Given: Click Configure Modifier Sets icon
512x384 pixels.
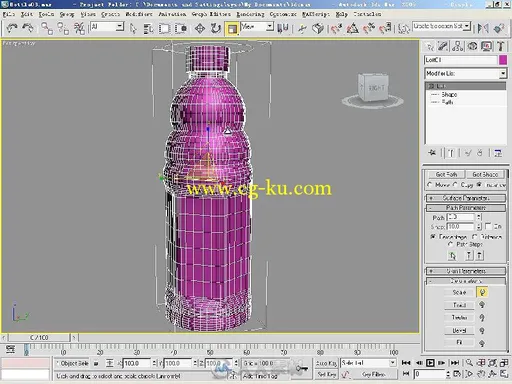Looking at the screenshot, I should pyautogui.click(x=498, y=153).
